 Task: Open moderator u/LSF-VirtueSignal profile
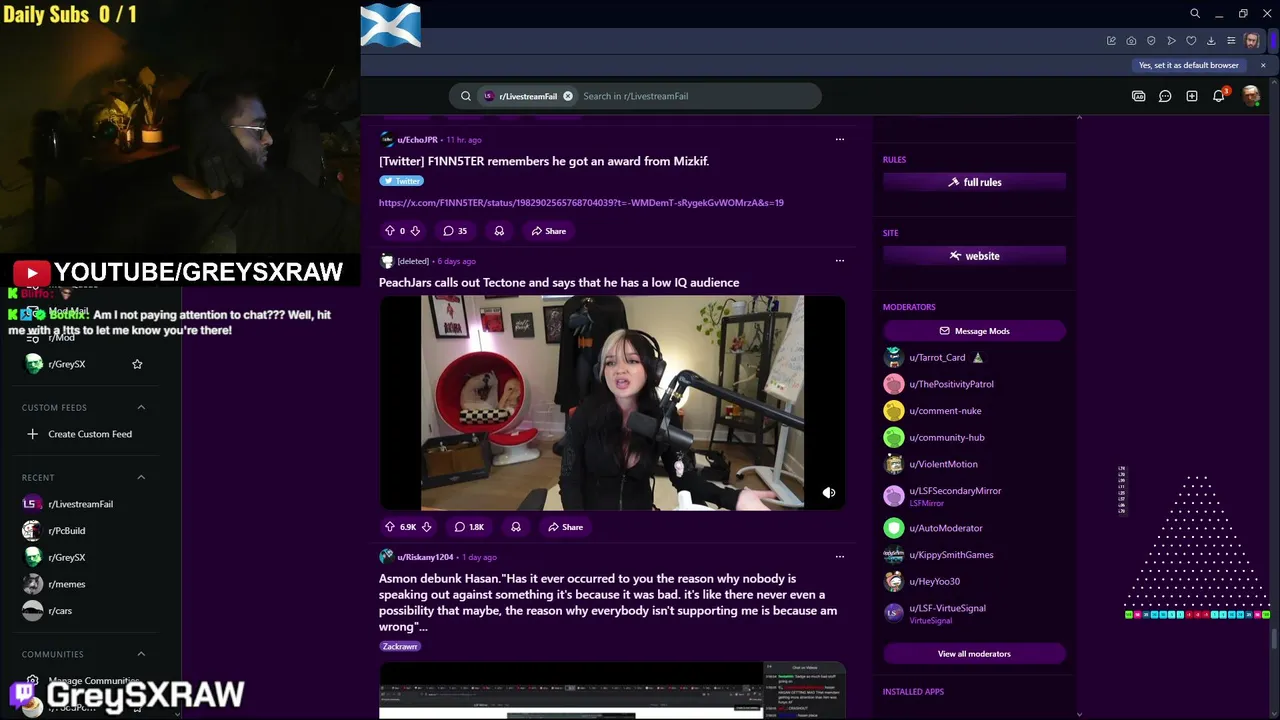947,608
